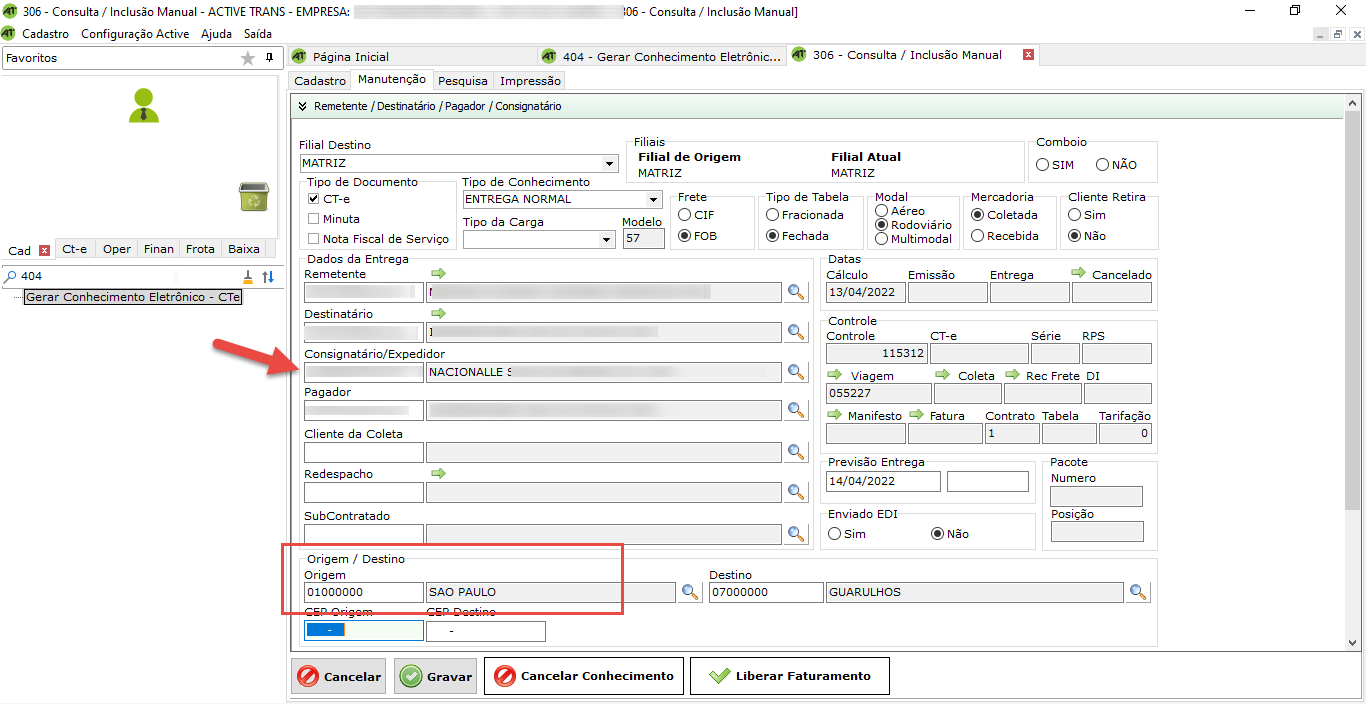Click the green arrow beside Remetente label

[x=438, y=273]
